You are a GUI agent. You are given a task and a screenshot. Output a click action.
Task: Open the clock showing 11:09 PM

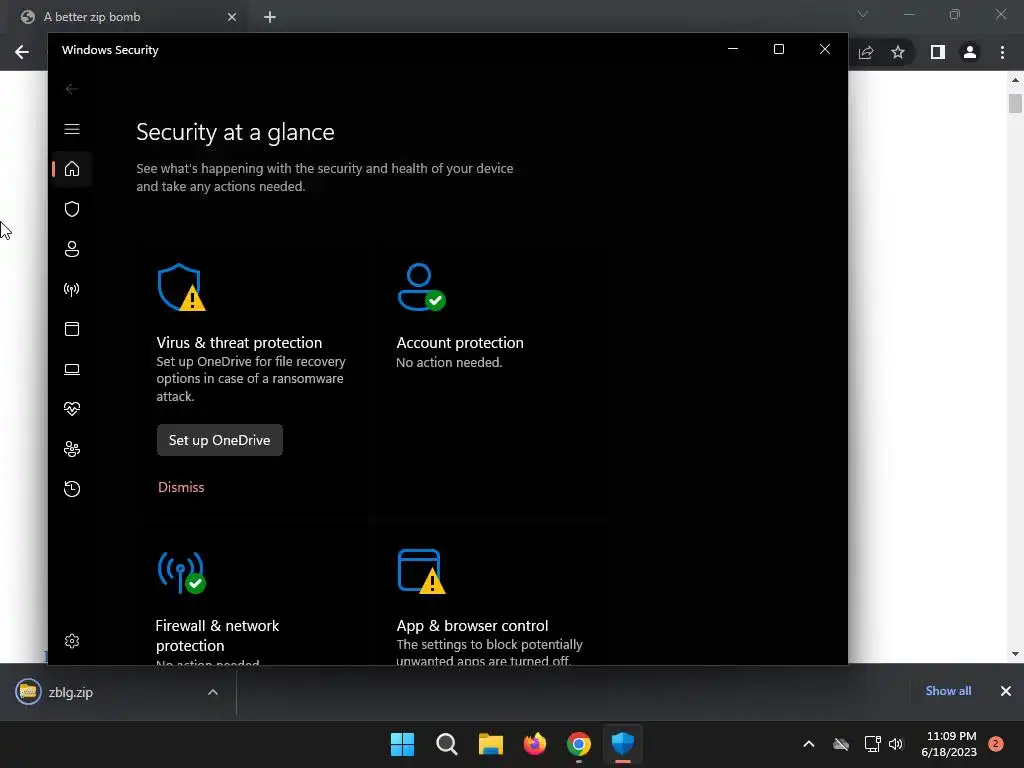click(x=949, y=744)
